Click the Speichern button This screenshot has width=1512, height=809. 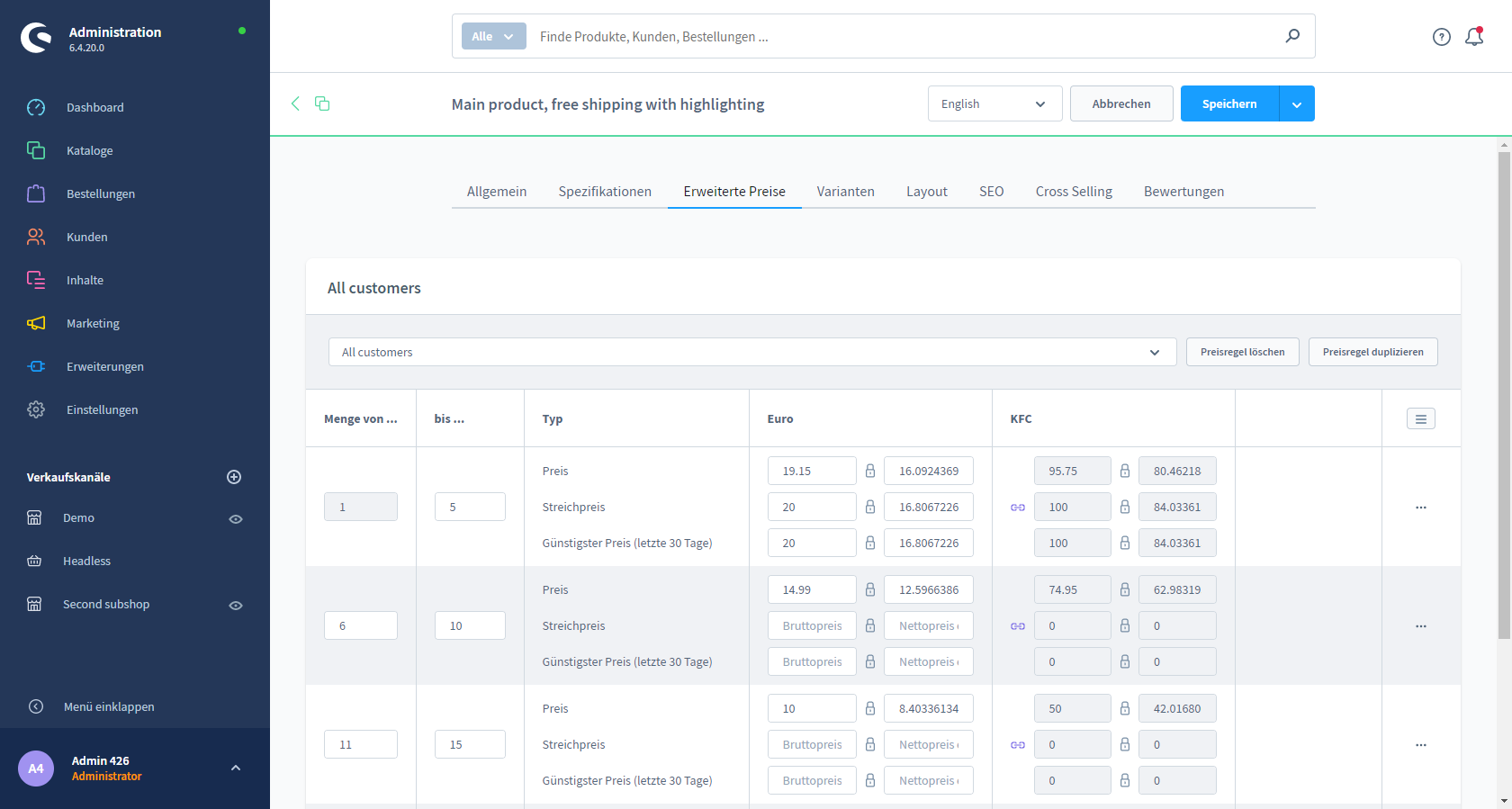1229,103
